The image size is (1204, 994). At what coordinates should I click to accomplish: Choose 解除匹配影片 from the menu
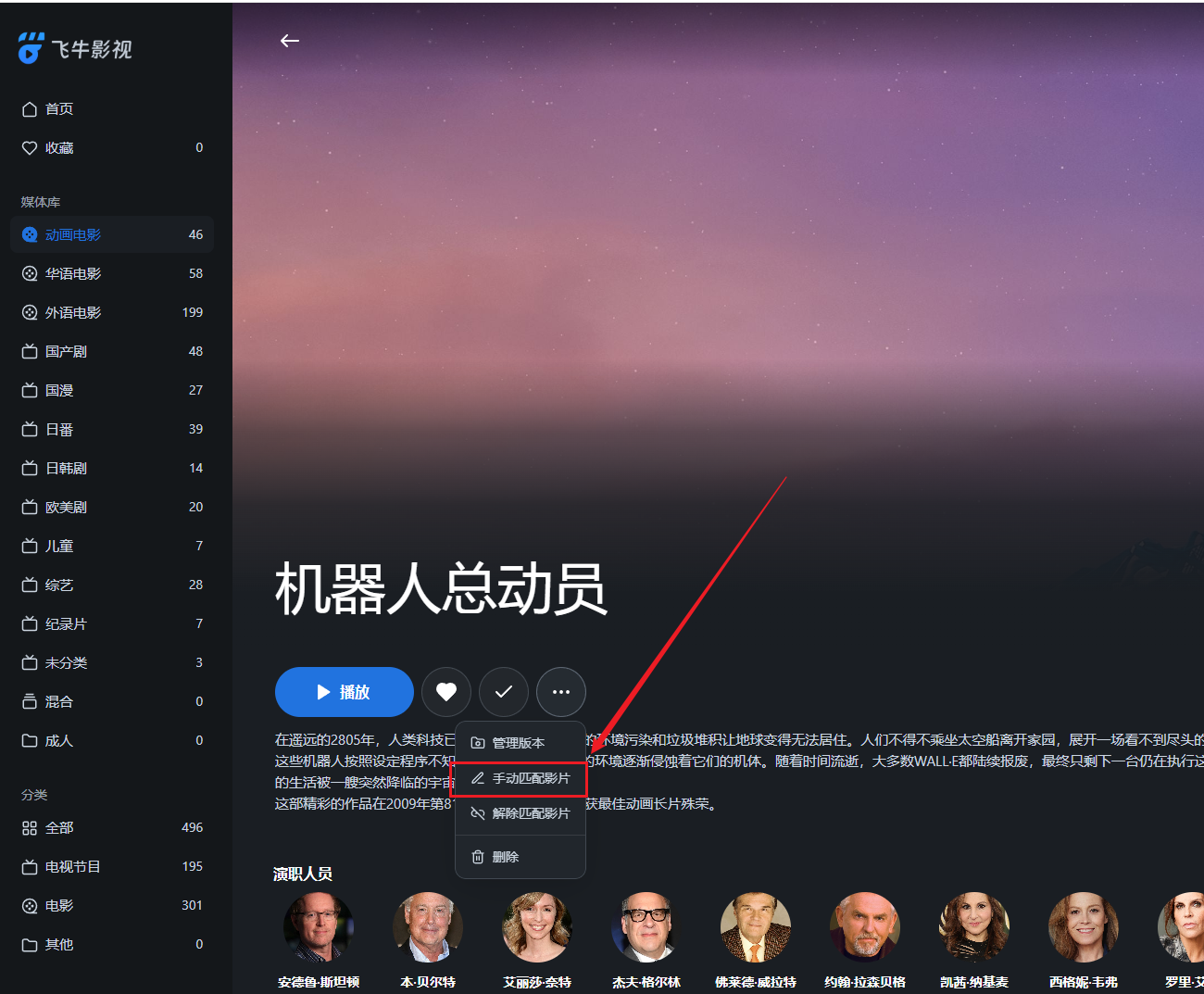point(520,813)
